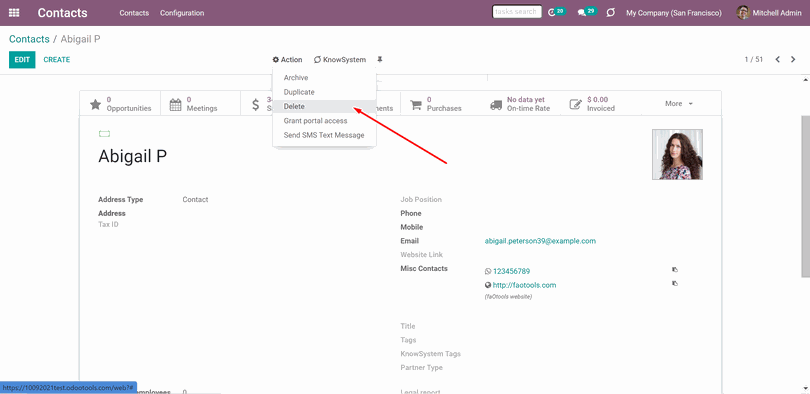810x394 pixels.
Task: Copy the 123456789 WhatsApp number icon
Action: (675, 270)
